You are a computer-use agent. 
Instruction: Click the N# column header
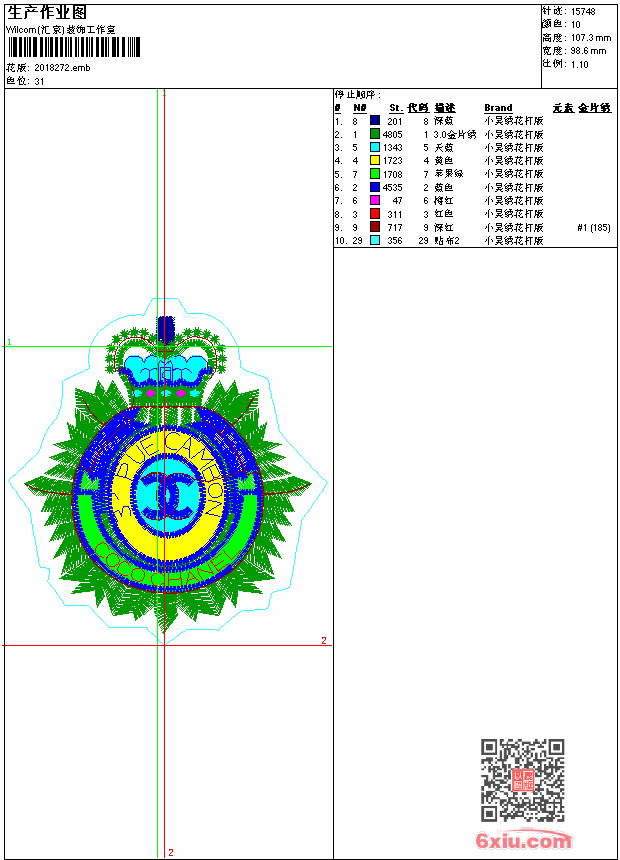[359, 108]
